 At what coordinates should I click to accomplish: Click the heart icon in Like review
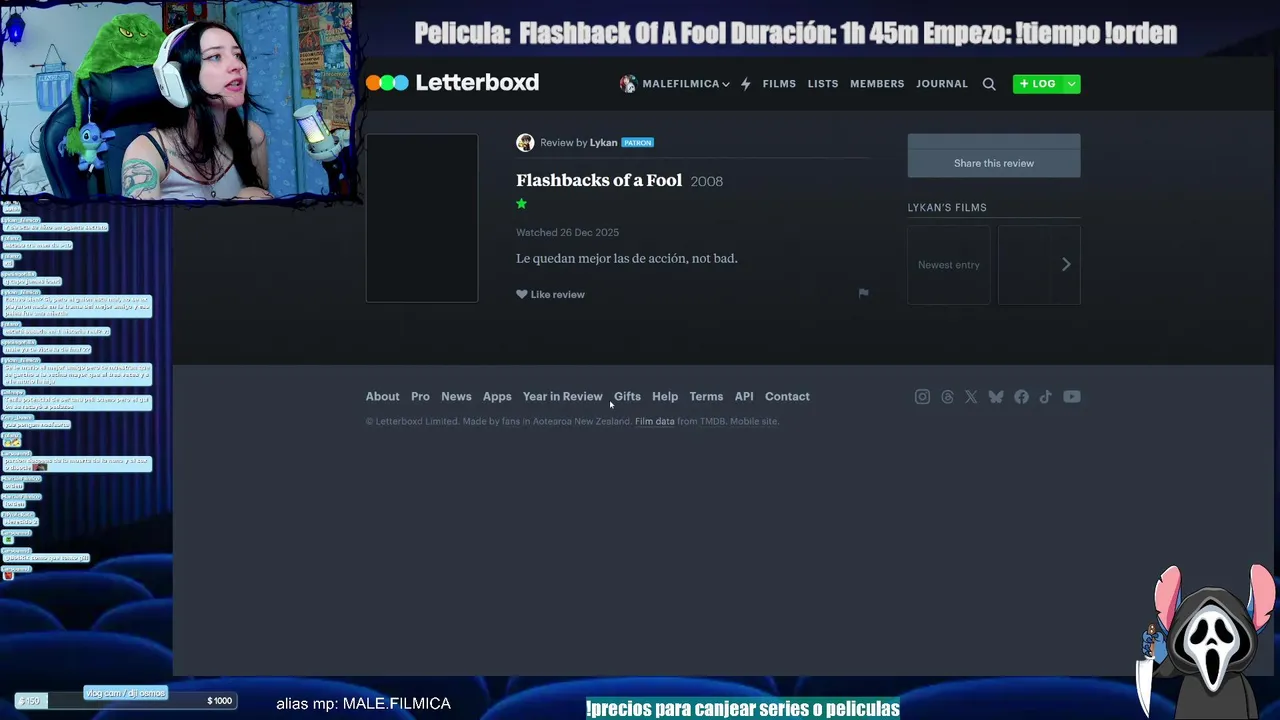(x=522, y=294)
